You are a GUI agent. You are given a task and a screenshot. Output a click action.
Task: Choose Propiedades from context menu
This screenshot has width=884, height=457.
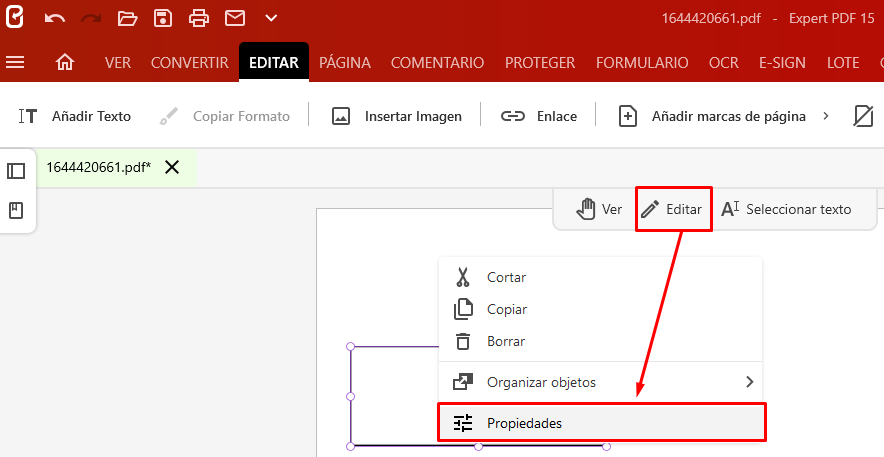tap(601, 423)
